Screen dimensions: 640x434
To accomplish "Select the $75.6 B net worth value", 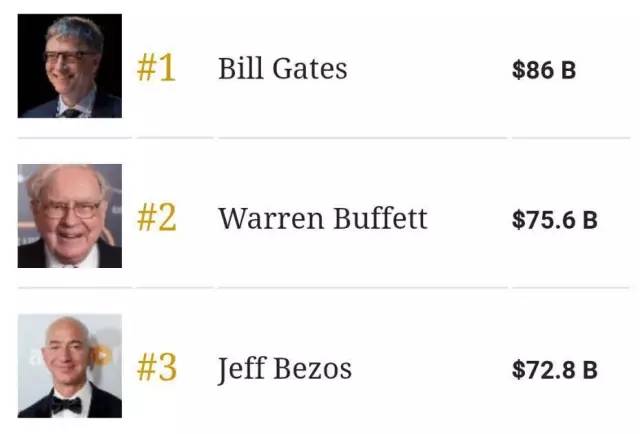I will (554, 220).
